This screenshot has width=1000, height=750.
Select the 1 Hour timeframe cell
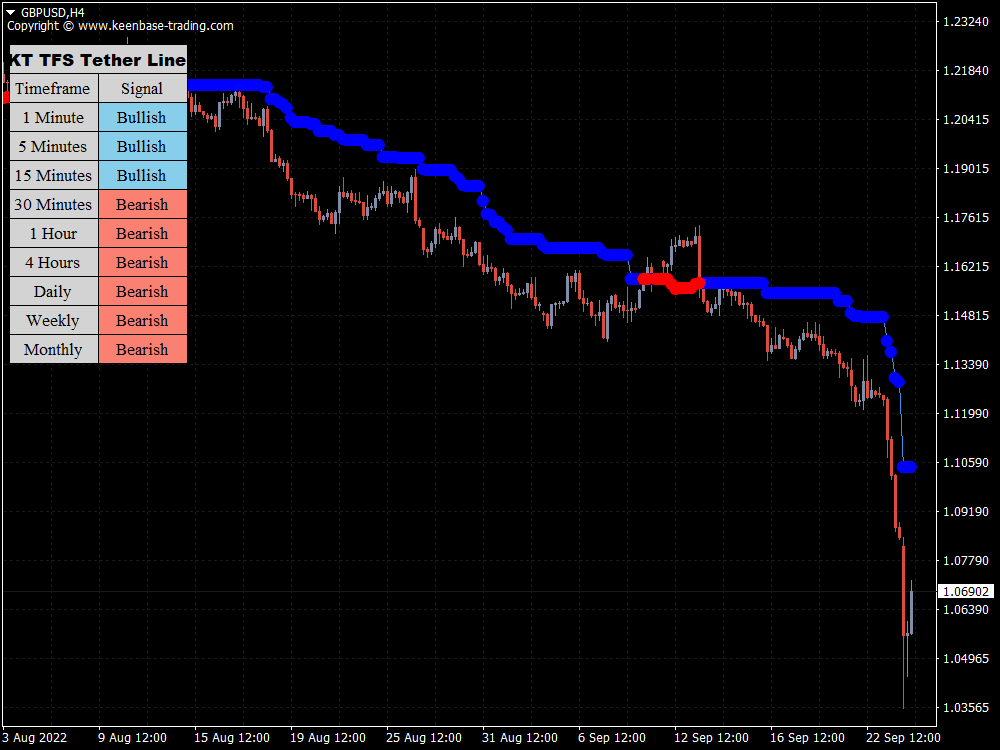54,233
